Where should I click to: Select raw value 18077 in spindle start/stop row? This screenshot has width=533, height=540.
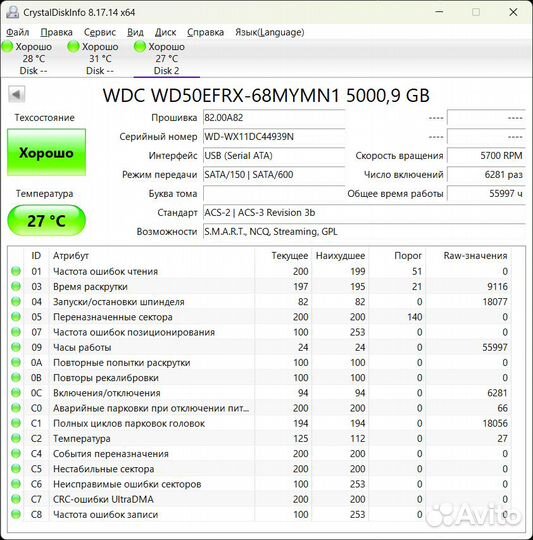click(x=495, y=302)
